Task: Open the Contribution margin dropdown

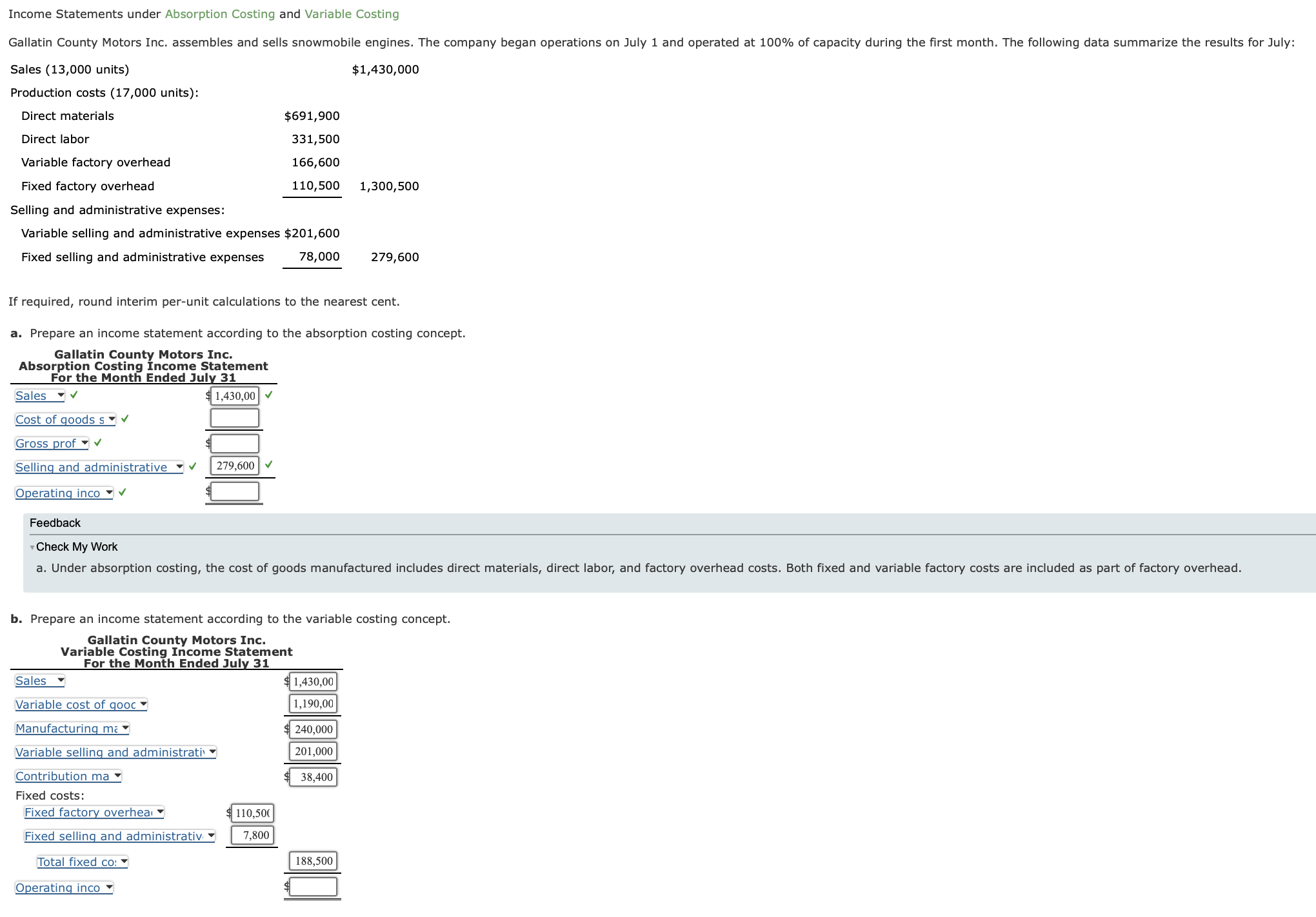Action: pos(68,776)
